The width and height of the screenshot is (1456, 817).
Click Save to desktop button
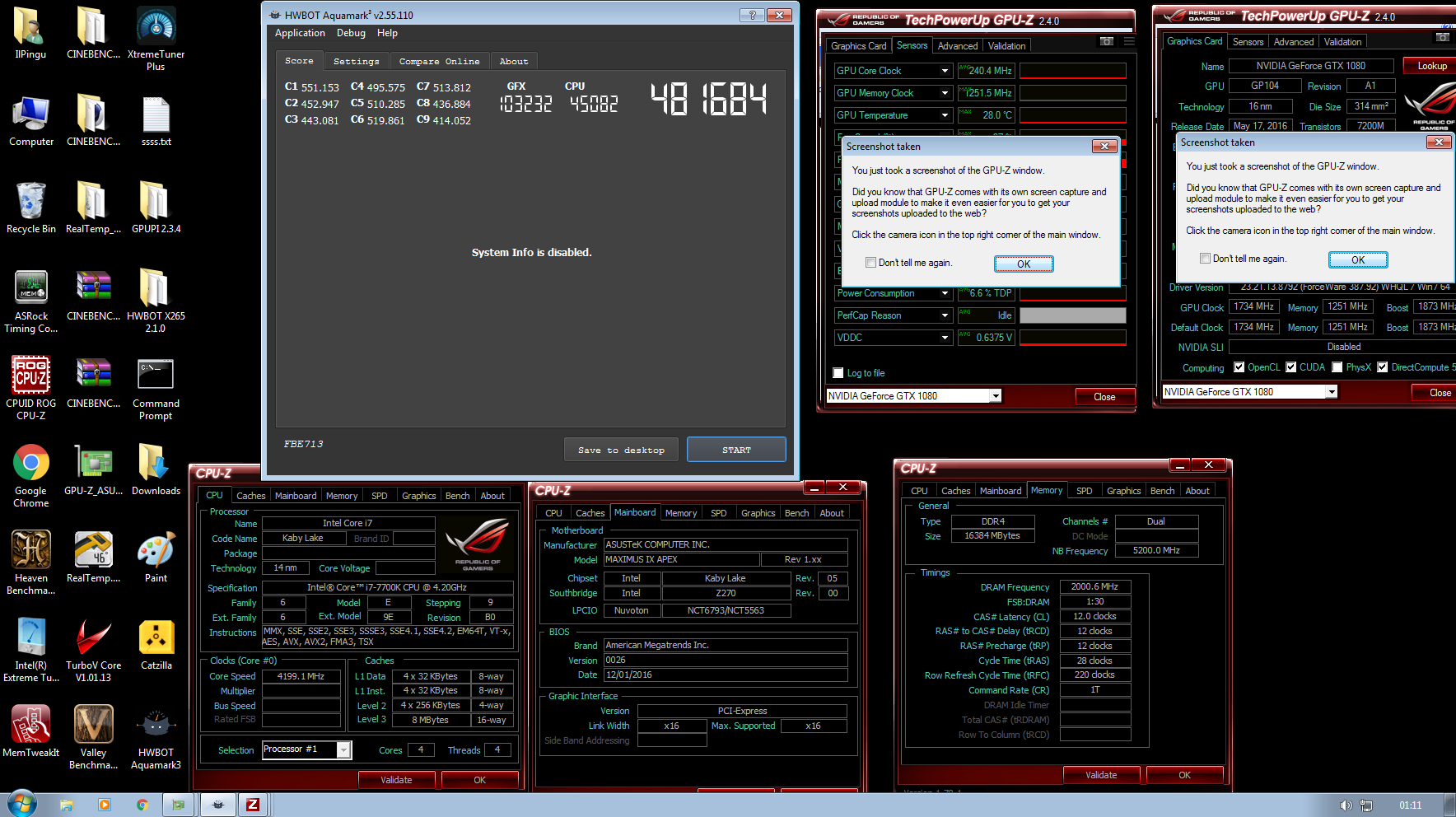point(621,450)
